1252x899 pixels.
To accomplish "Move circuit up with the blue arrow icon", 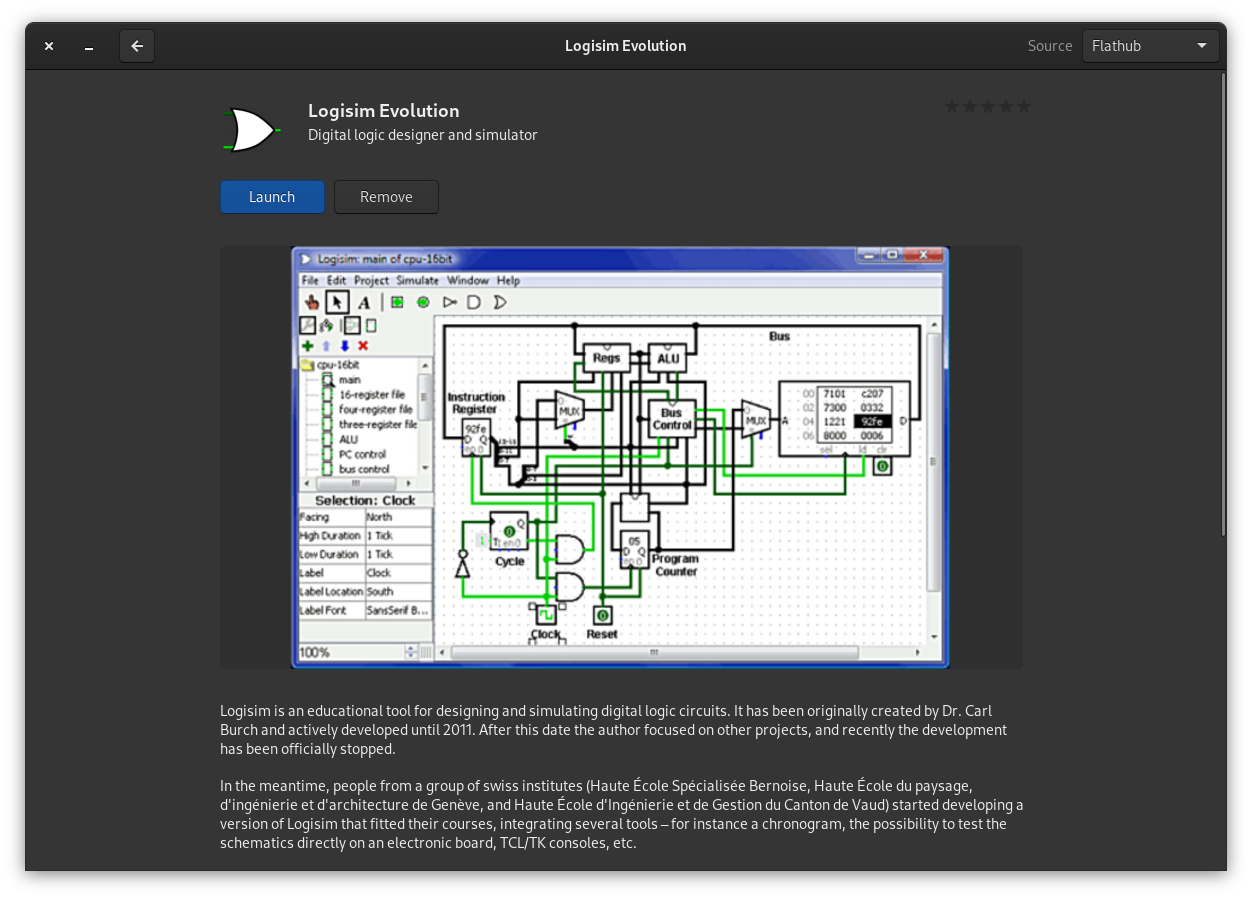I will (326, 345).
